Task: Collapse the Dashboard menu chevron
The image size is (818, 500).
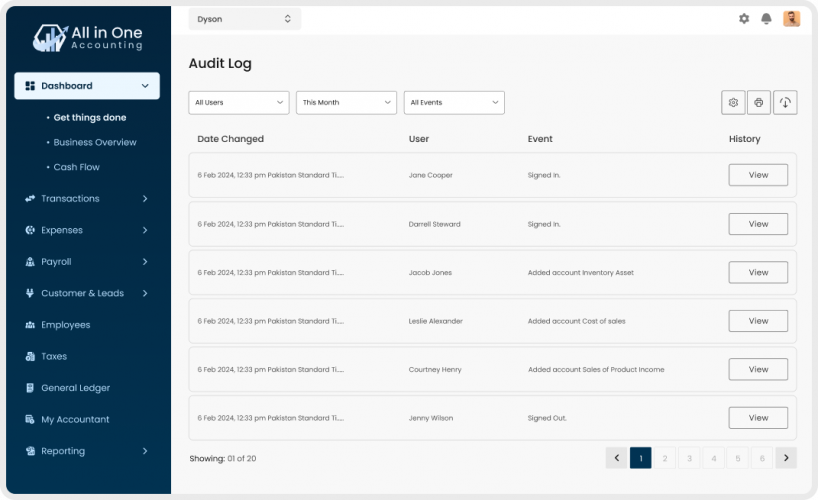Action: [145, 86]
